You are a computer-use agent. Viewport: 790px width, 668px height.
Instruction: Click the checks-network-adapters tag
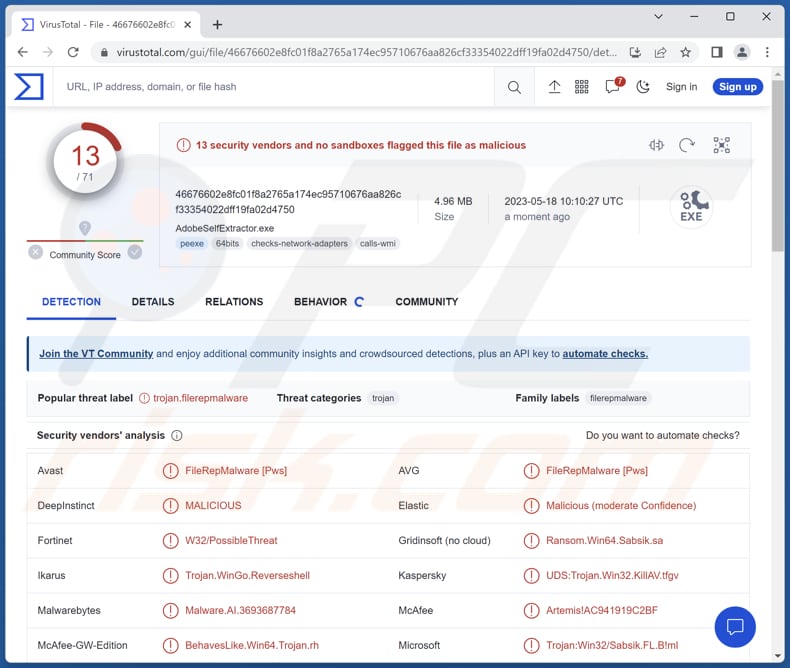pos(299,243)
